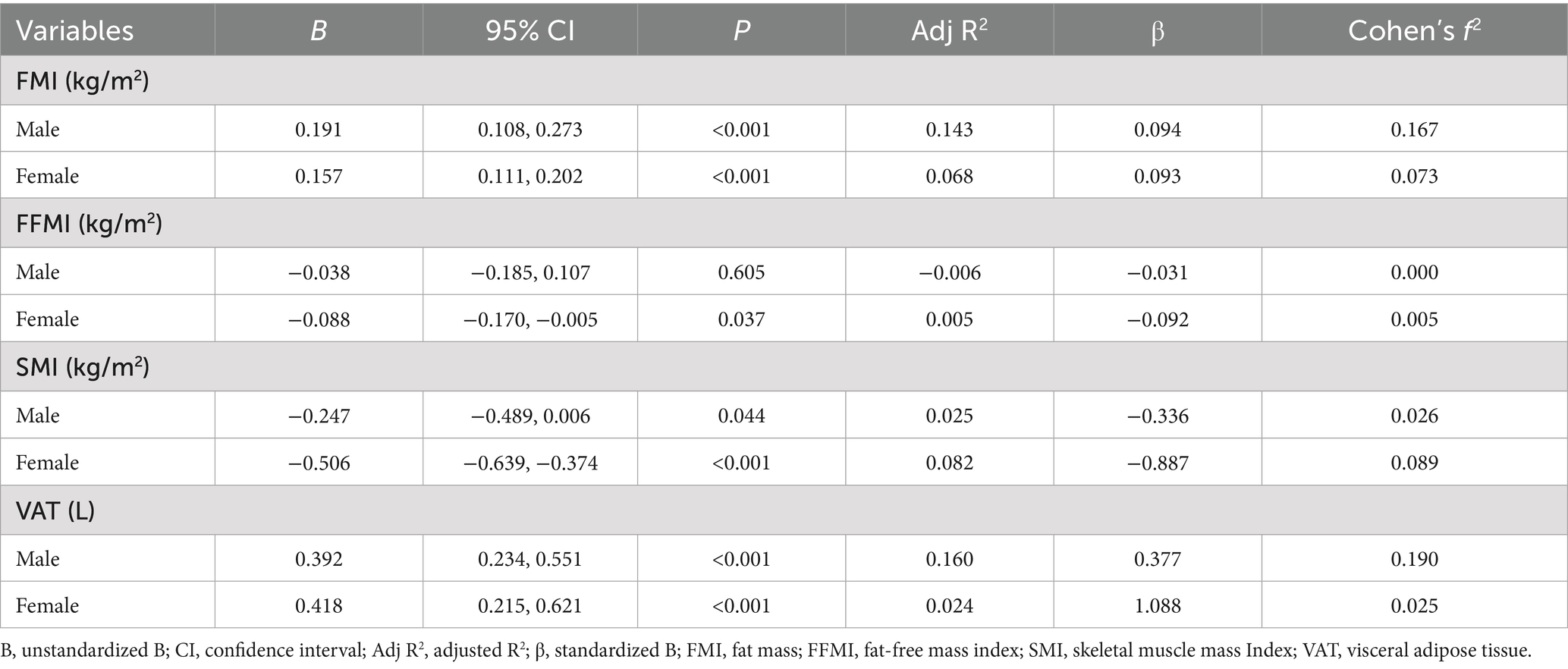
Task: Click the P column header
Action: 741,30
